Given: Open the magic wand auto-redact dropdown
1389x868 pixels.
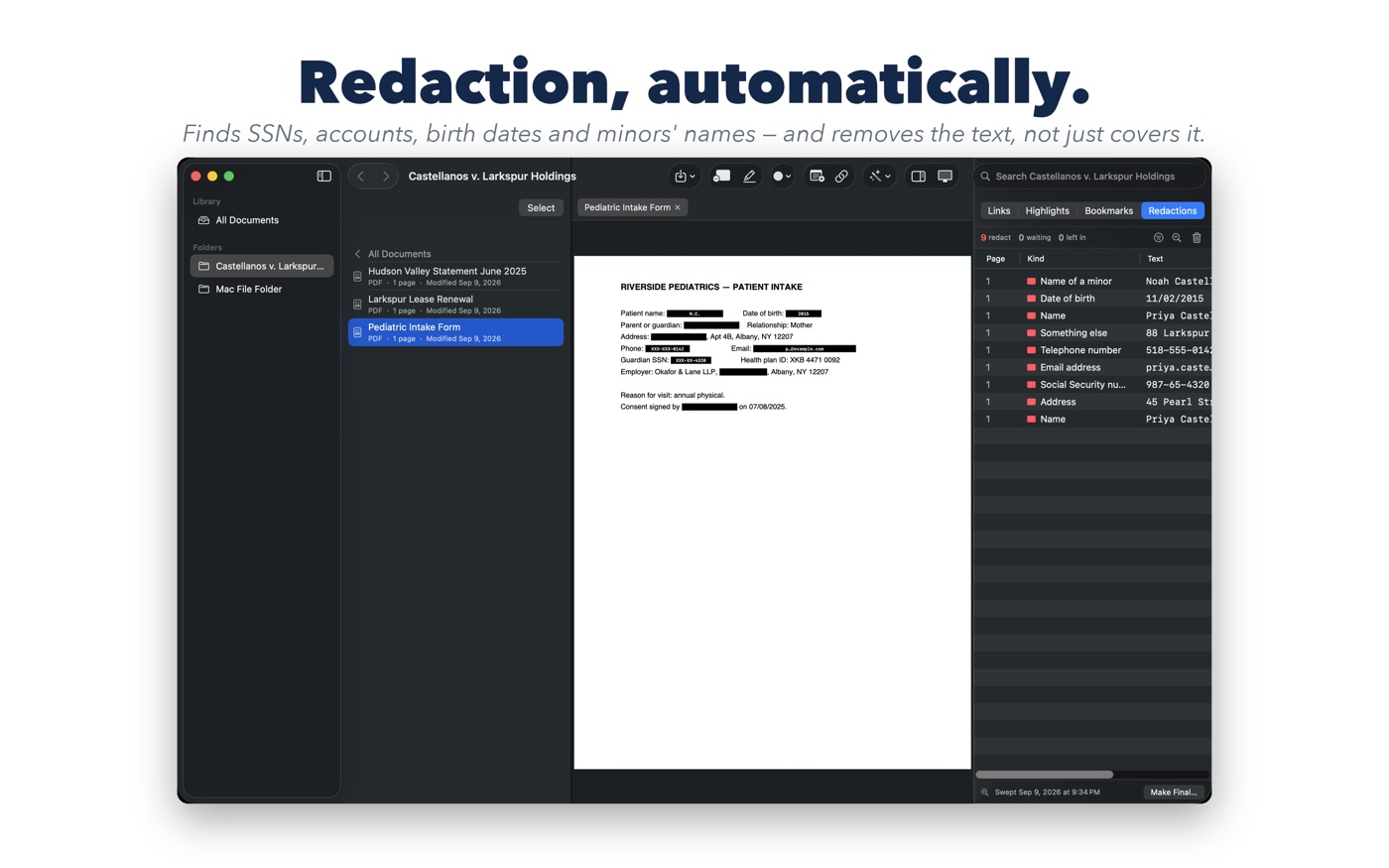Looking at the screenshot, I should (x=879, y=177).
